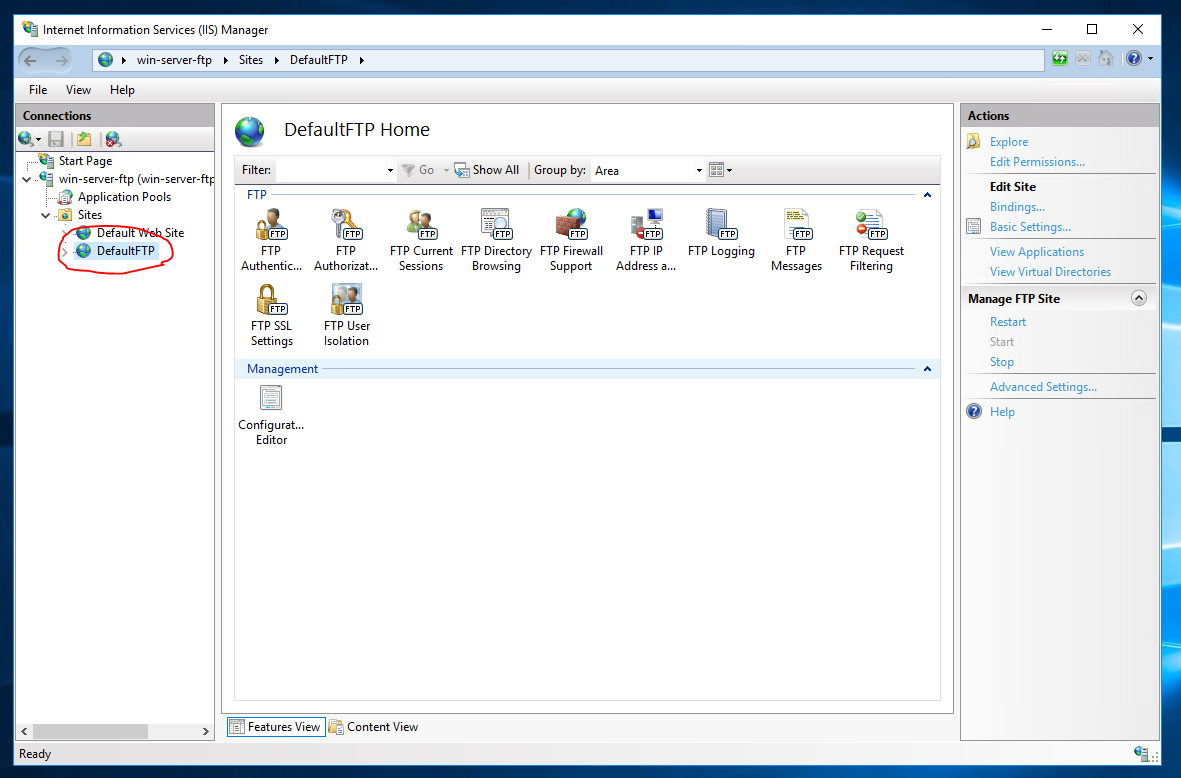Collapse the Management group section
1181x778 pixels.
(x=927, y=369)
